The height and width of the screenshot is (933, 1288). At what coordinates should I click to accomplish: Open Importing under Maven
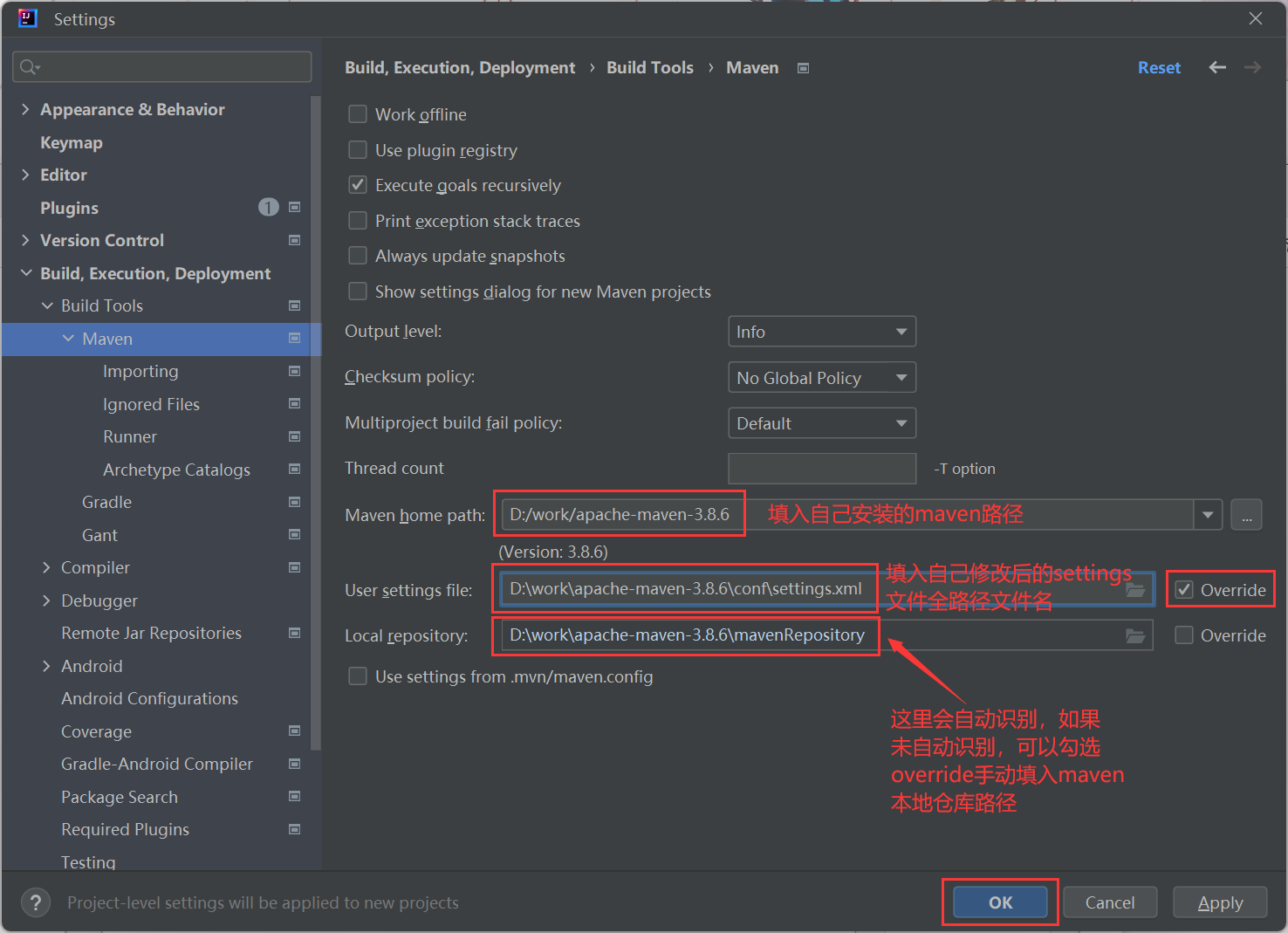(140, 371)
